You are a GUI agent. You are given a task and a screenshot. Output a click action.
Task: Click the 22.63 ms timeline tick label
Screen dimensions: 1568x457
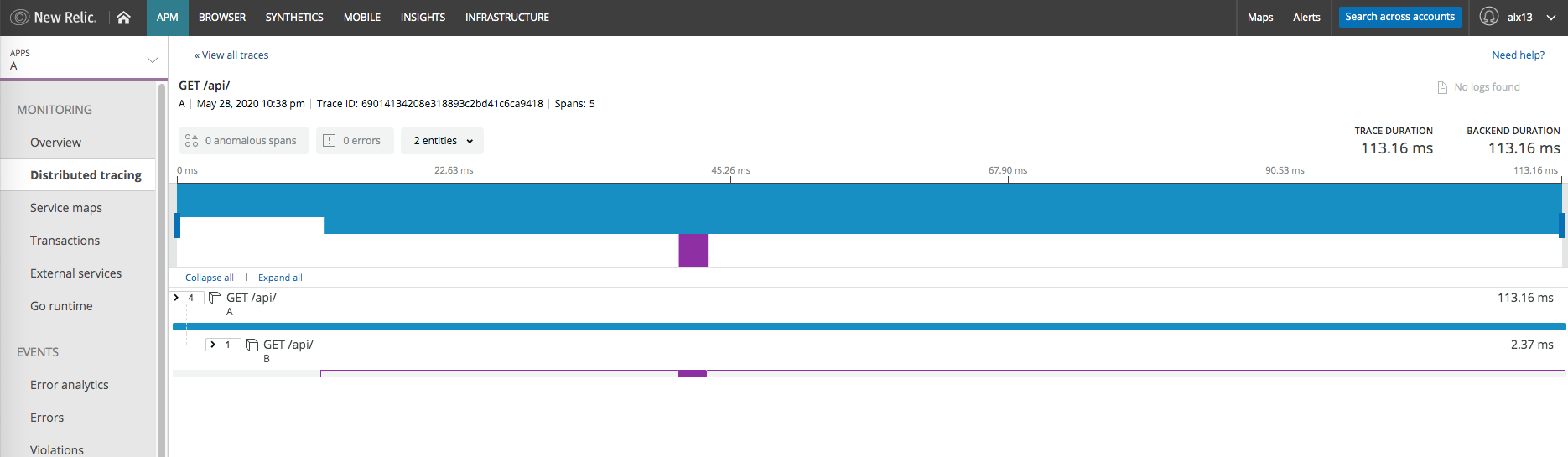point(454,170)
